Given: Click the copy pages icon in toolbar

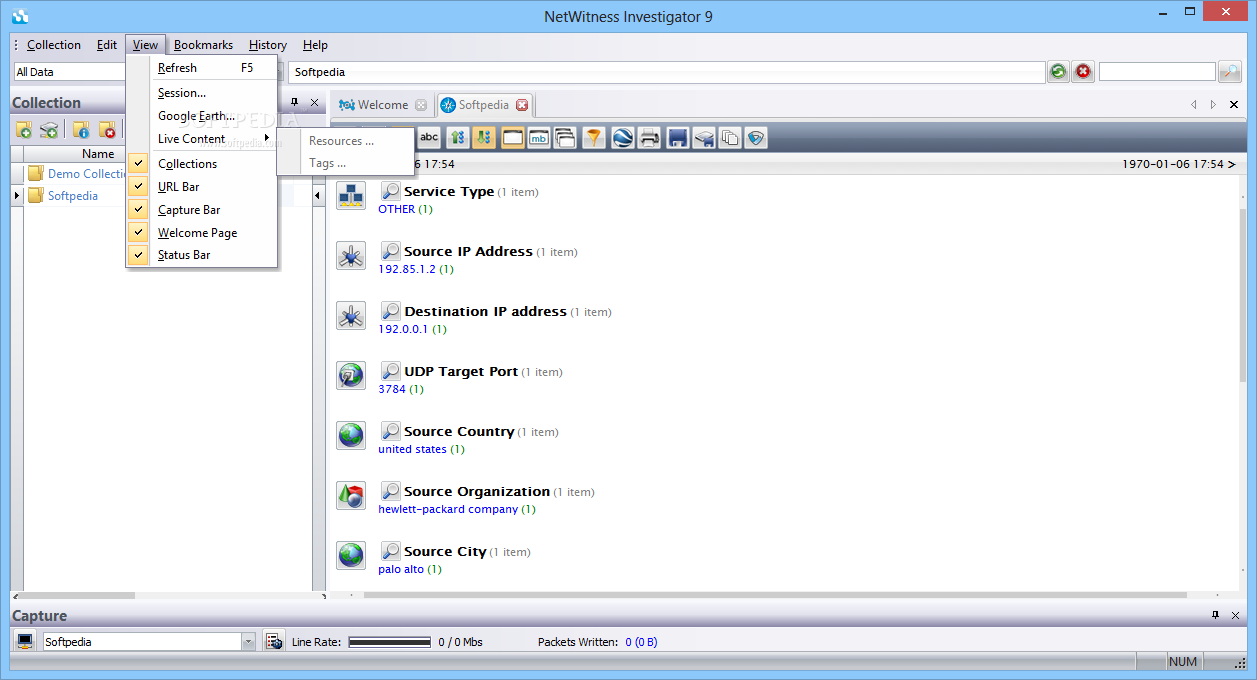Looking at the screenshot, I should click(730, 137).
